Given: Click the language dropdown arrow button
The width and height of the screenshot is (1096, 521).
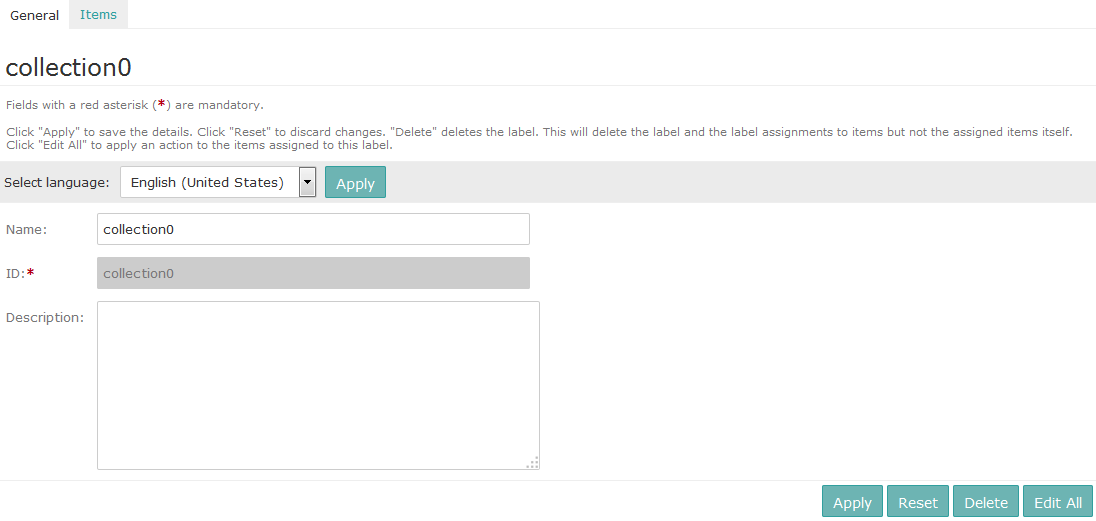Looking at the screenshot, I should point(308,182).
